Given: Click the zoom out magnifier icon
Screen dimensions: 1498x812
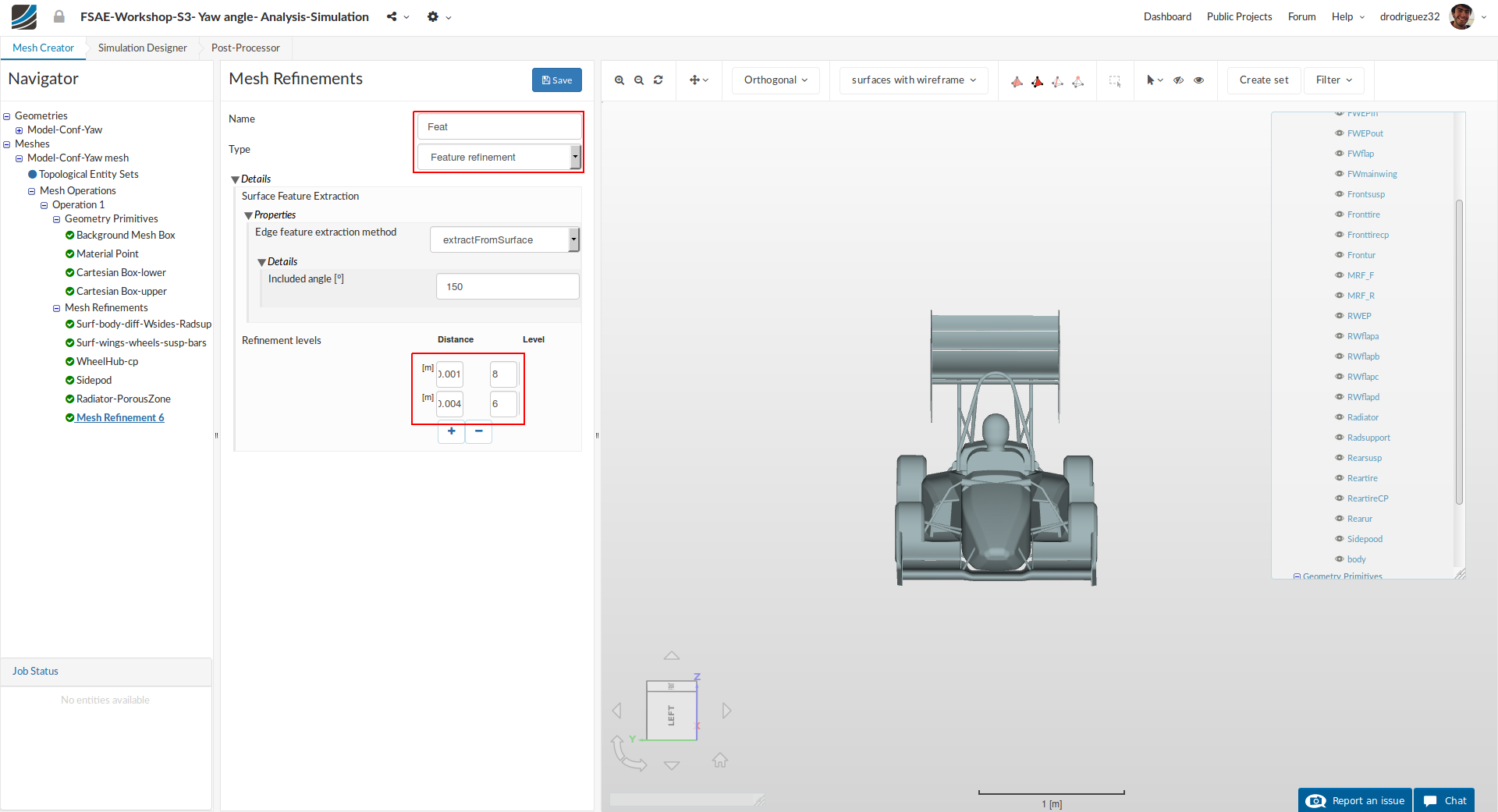Looking at the screenshot, I should tap(639, 80).
